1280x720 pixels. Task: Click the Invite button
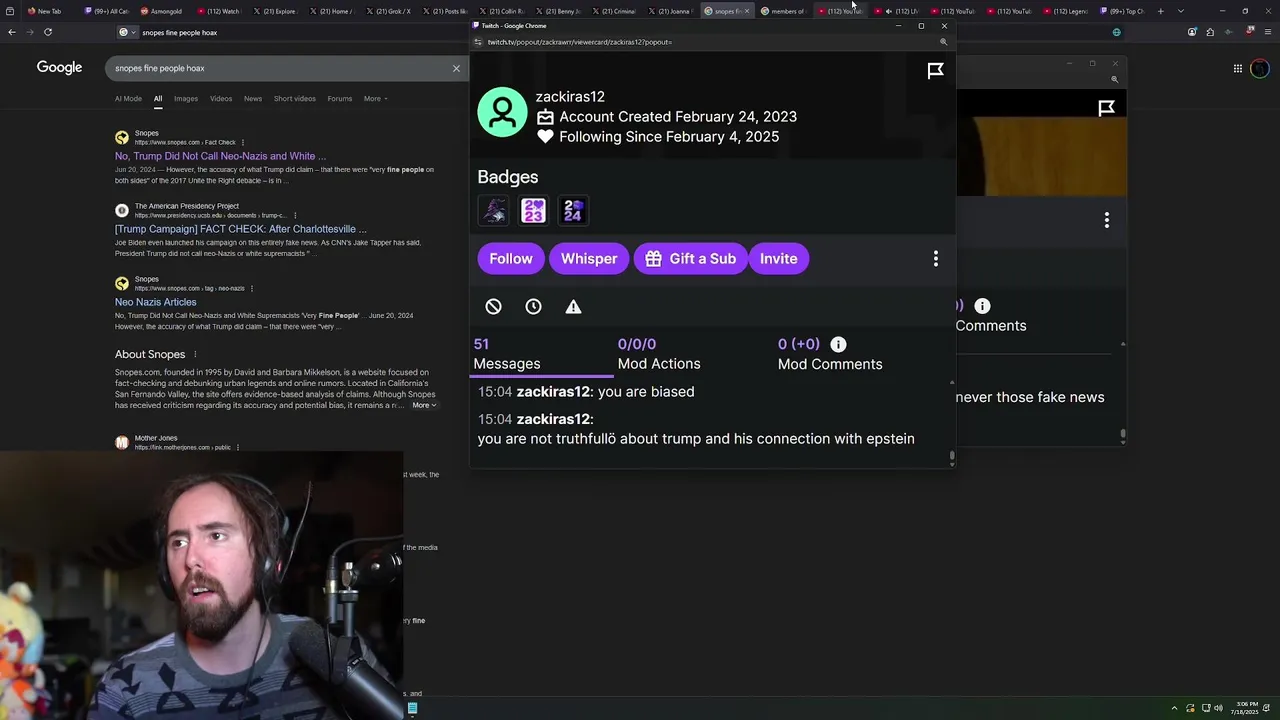point(778,259)
